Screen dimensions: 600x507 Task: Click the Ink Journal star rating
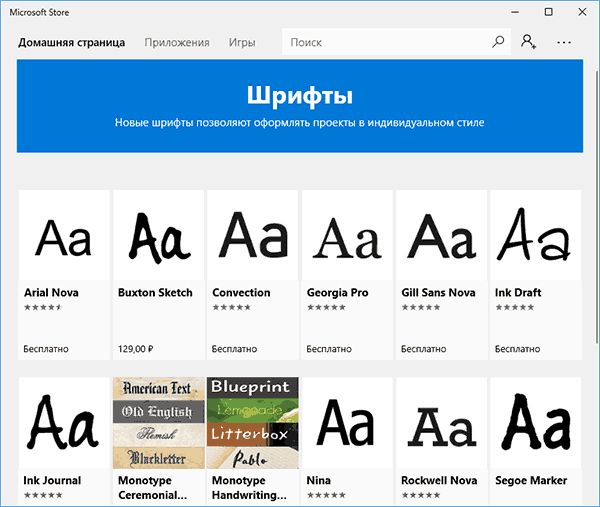(x=43, y=495)
